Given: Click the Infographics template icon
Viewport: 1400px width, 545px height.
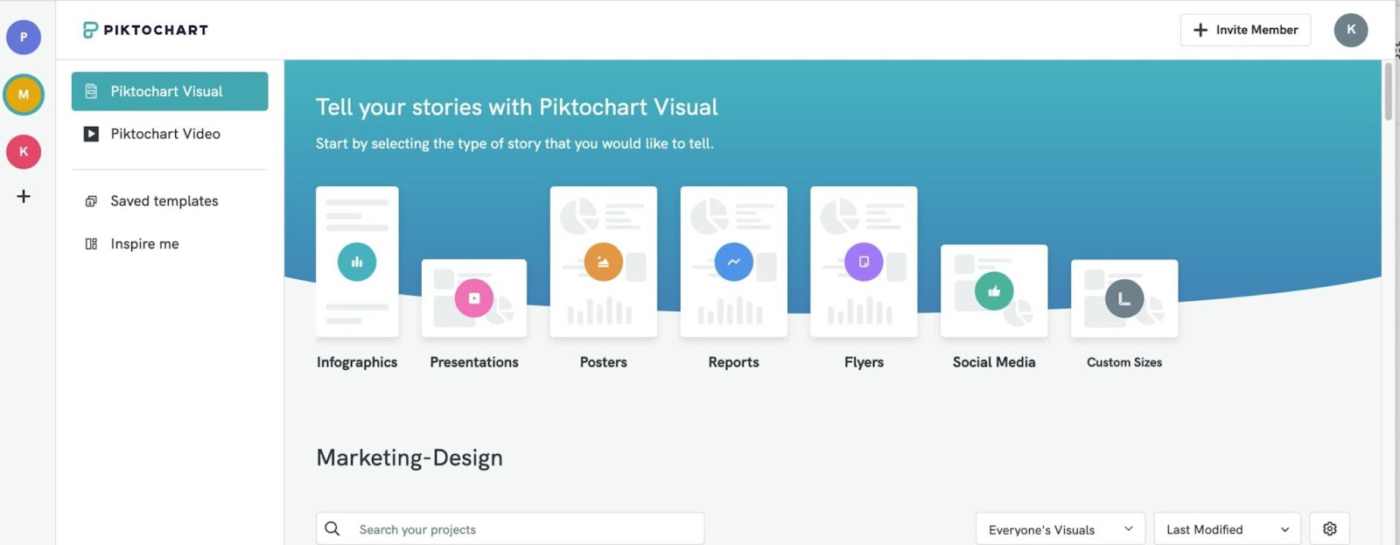Looking at the screenshot, I should pos(357,262).
